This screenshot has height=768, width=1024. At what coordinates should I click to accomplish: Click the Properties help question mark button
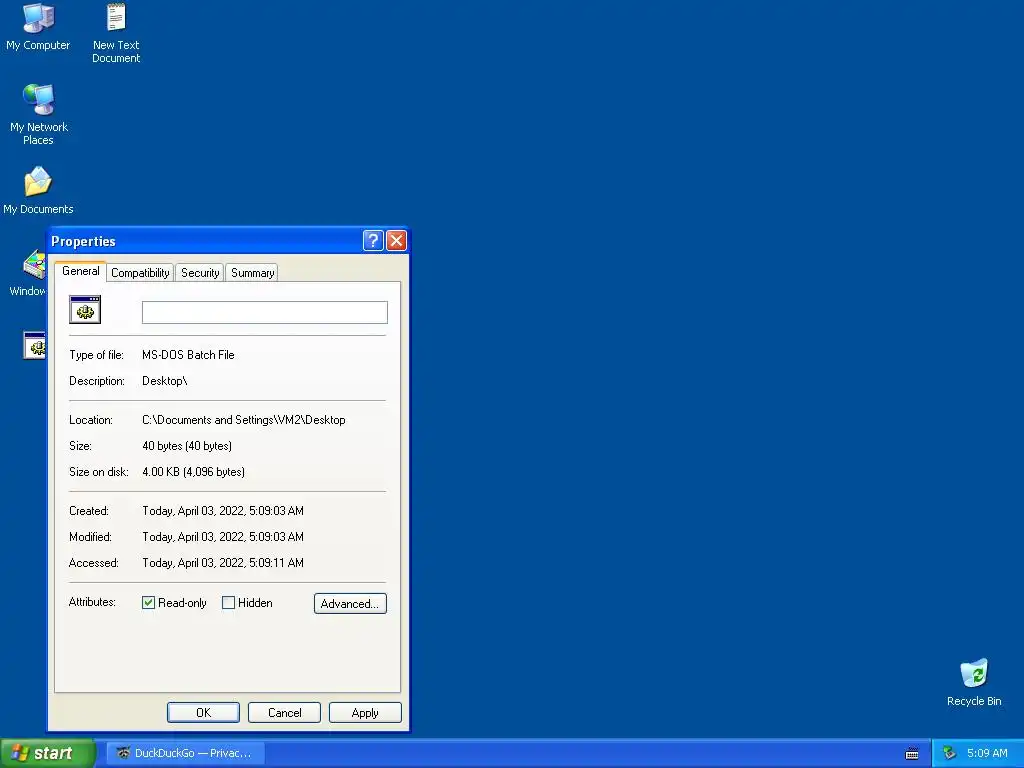(x=372, y=240)
